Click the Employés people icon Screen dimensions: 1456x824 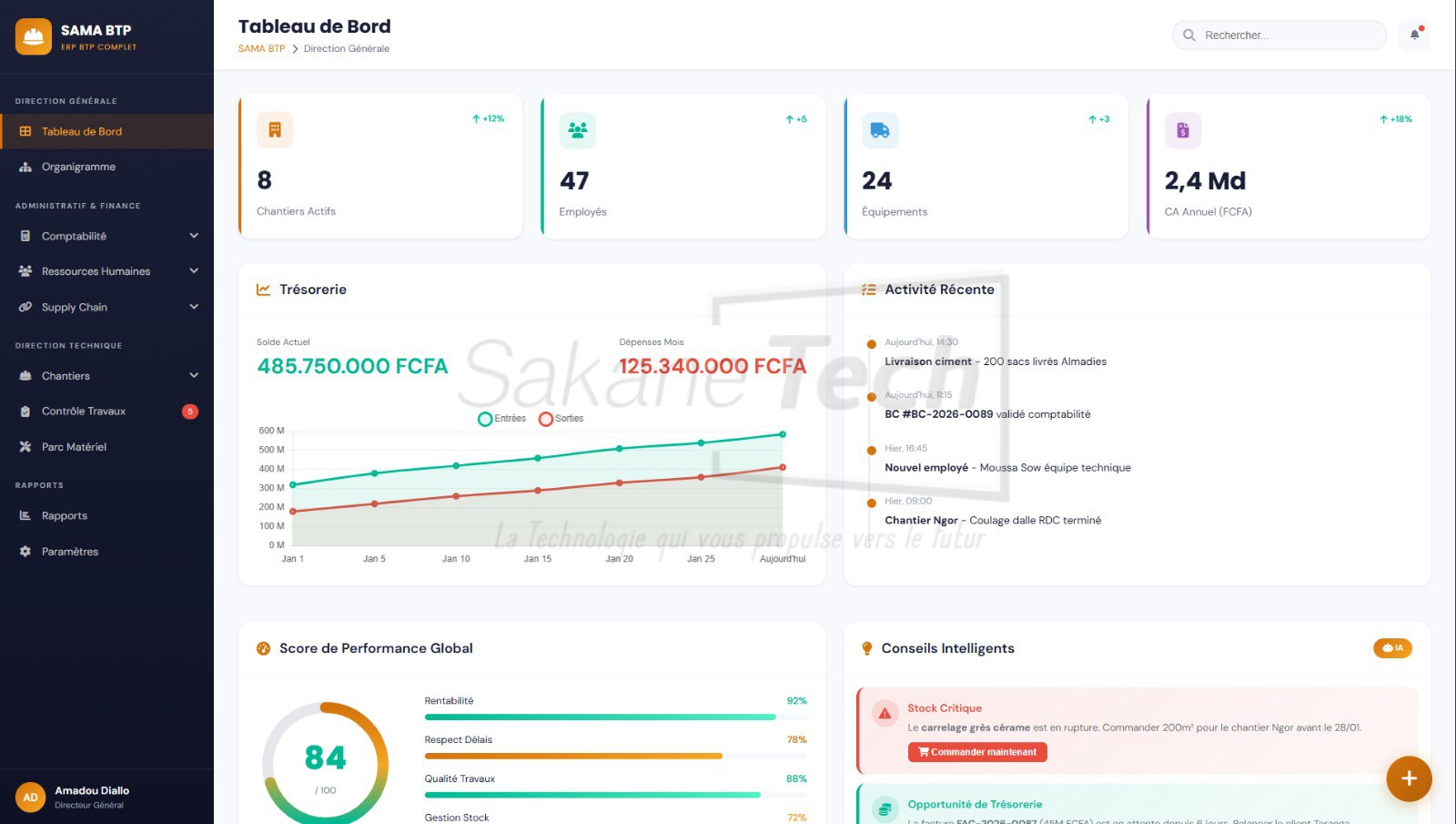(x=577, y=130)
